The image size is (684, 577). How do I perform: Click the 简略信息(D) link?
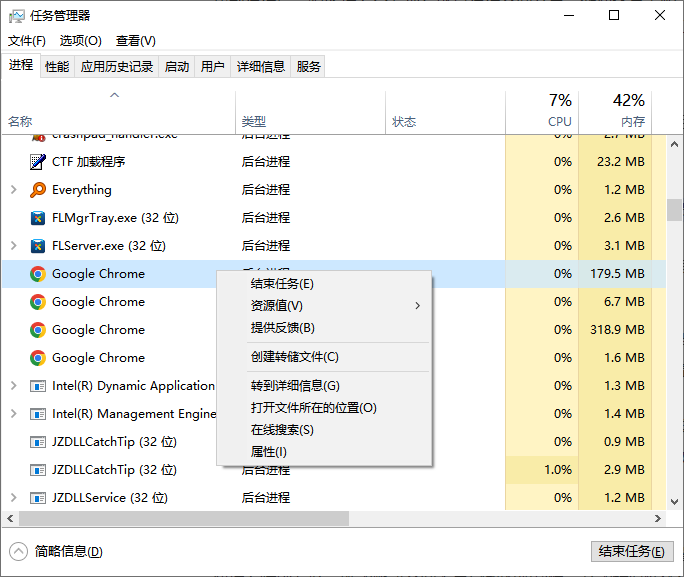pyautogui.click(x=68, y=552)
